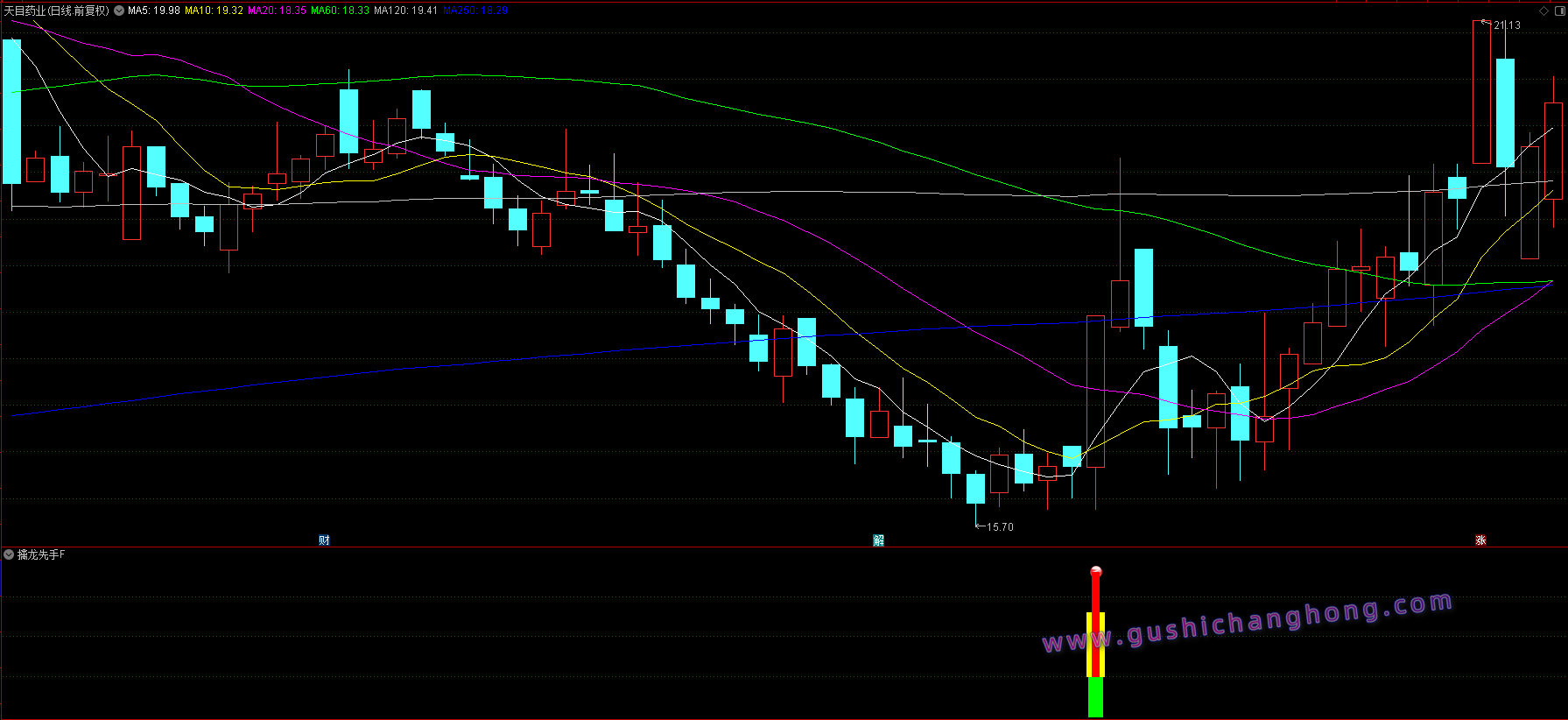Click the 15.70 low price label

[x=1000, y=526]
